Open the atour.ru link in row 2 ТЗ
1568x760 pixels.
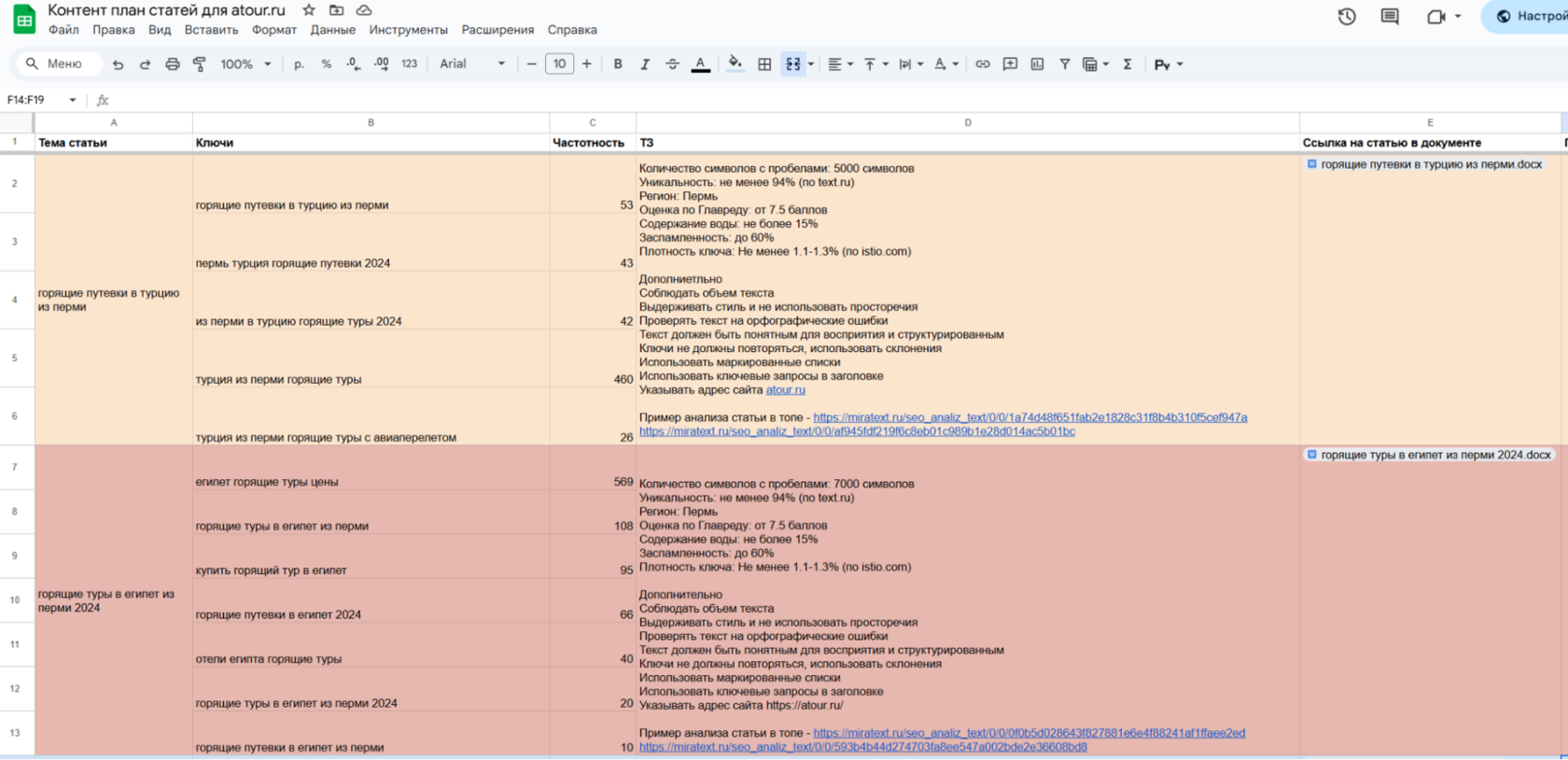click(x=786, y=390)
